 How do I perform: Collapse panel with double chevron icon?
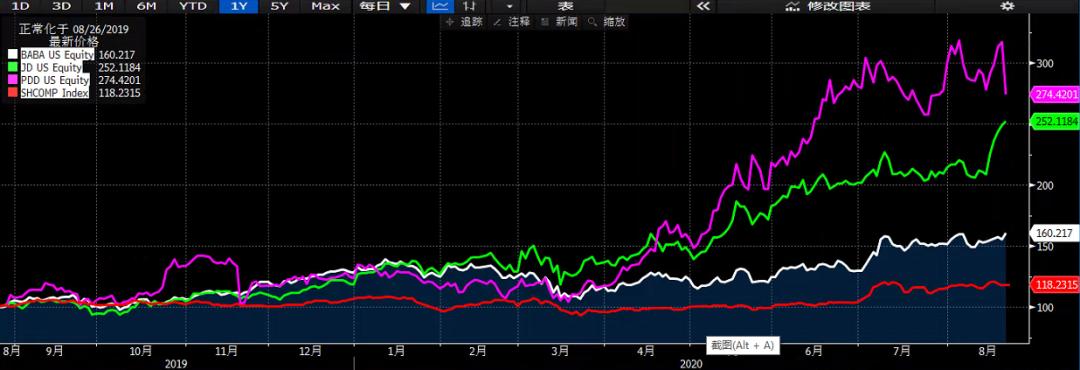point(703,6)
